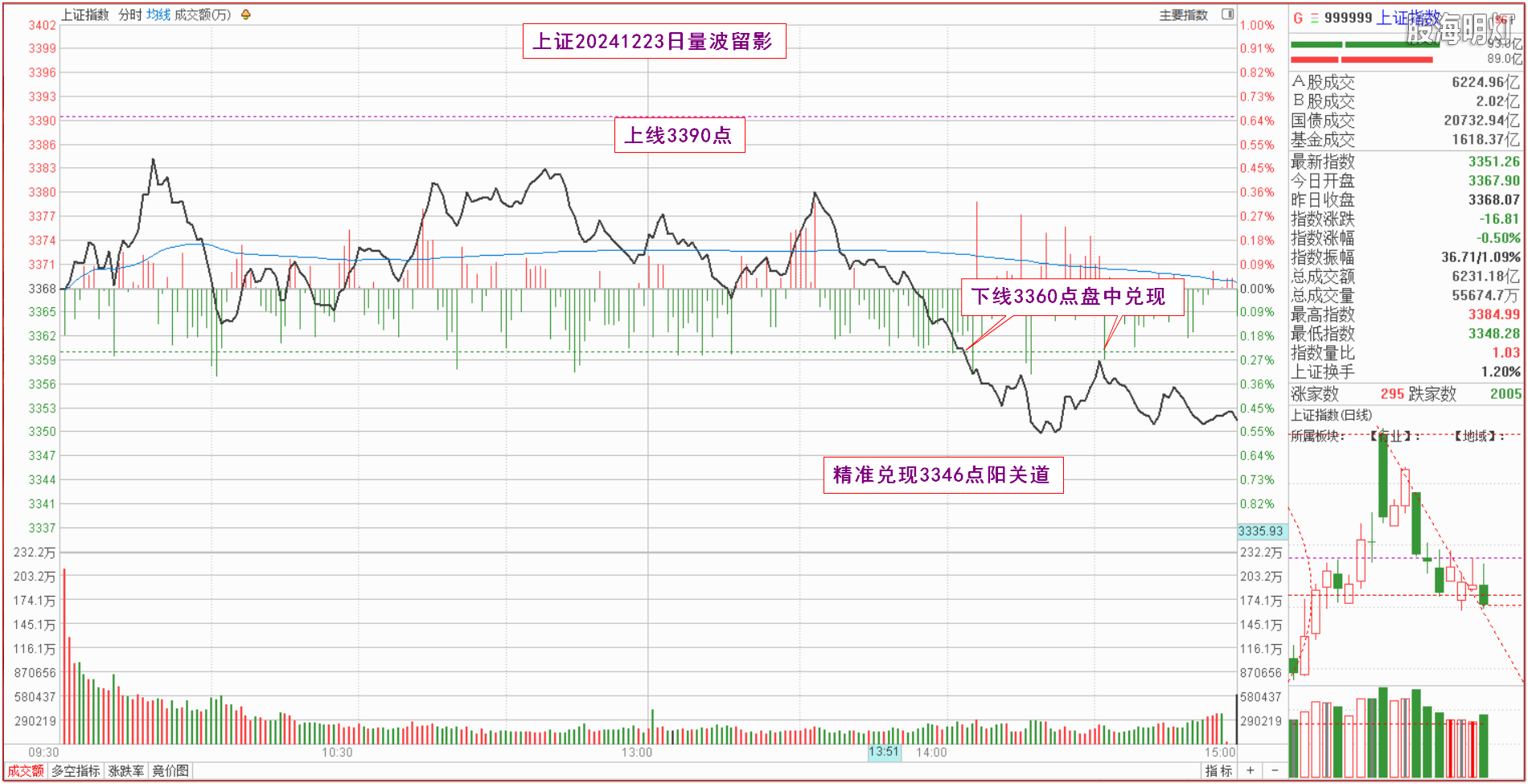The height and width of the screenshot is (784, 1528).
Task: Click the 跌家数 count 2005
Action: point(1505,394)
